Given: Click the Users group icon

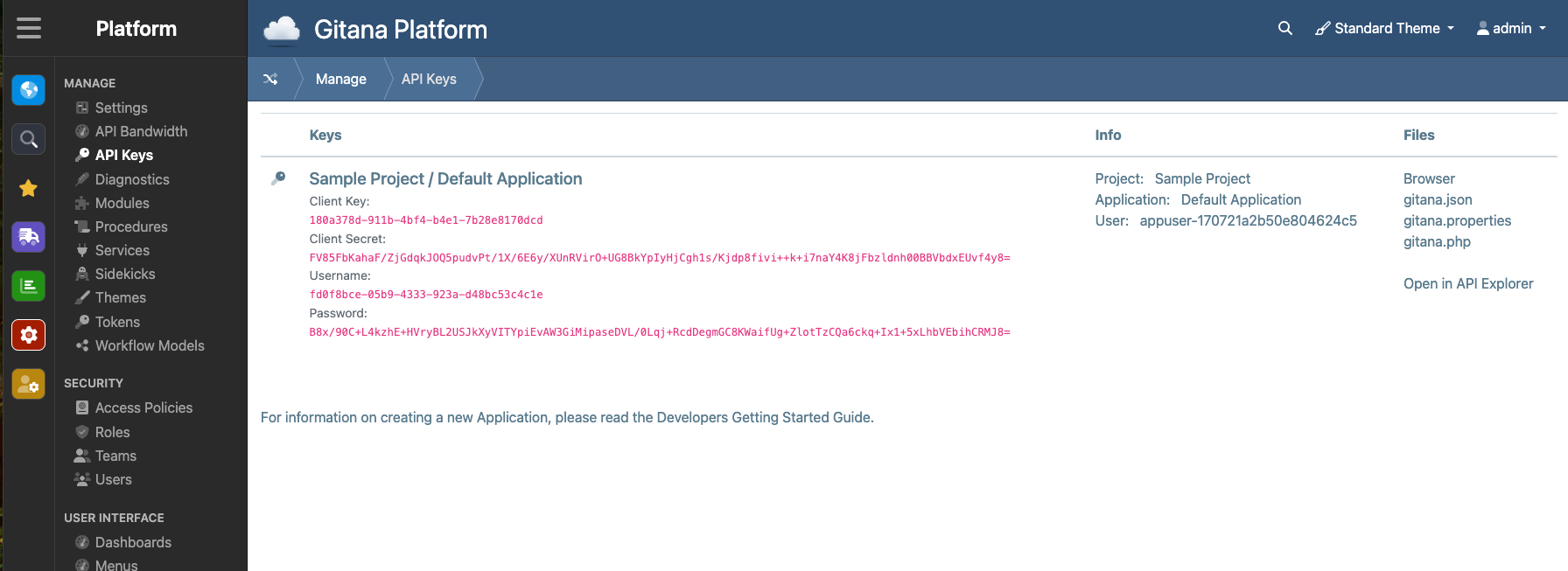Looking at the screenshot, I should point(82,479).
